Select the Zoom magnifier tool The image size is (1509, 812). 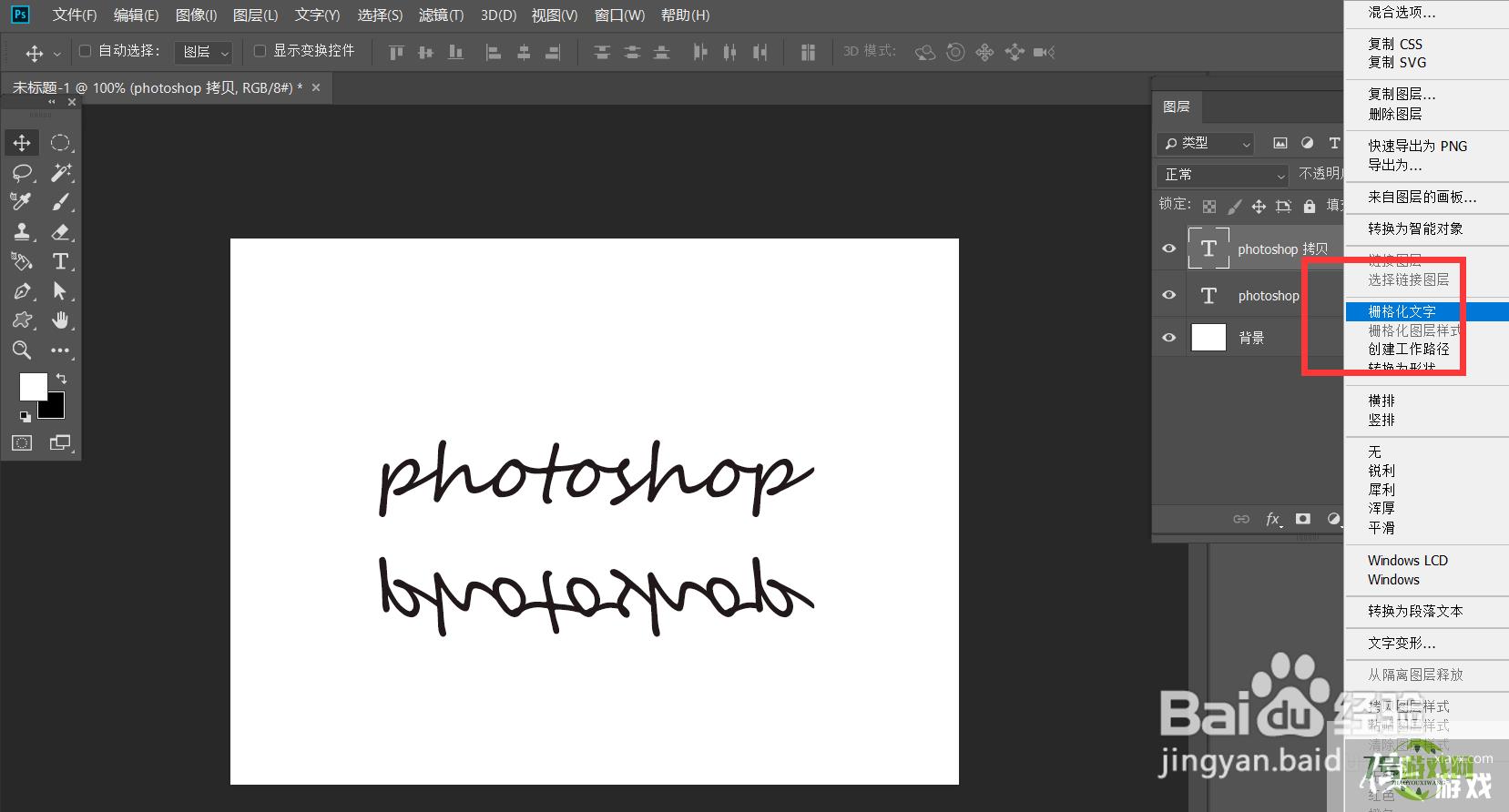point(22,350)
